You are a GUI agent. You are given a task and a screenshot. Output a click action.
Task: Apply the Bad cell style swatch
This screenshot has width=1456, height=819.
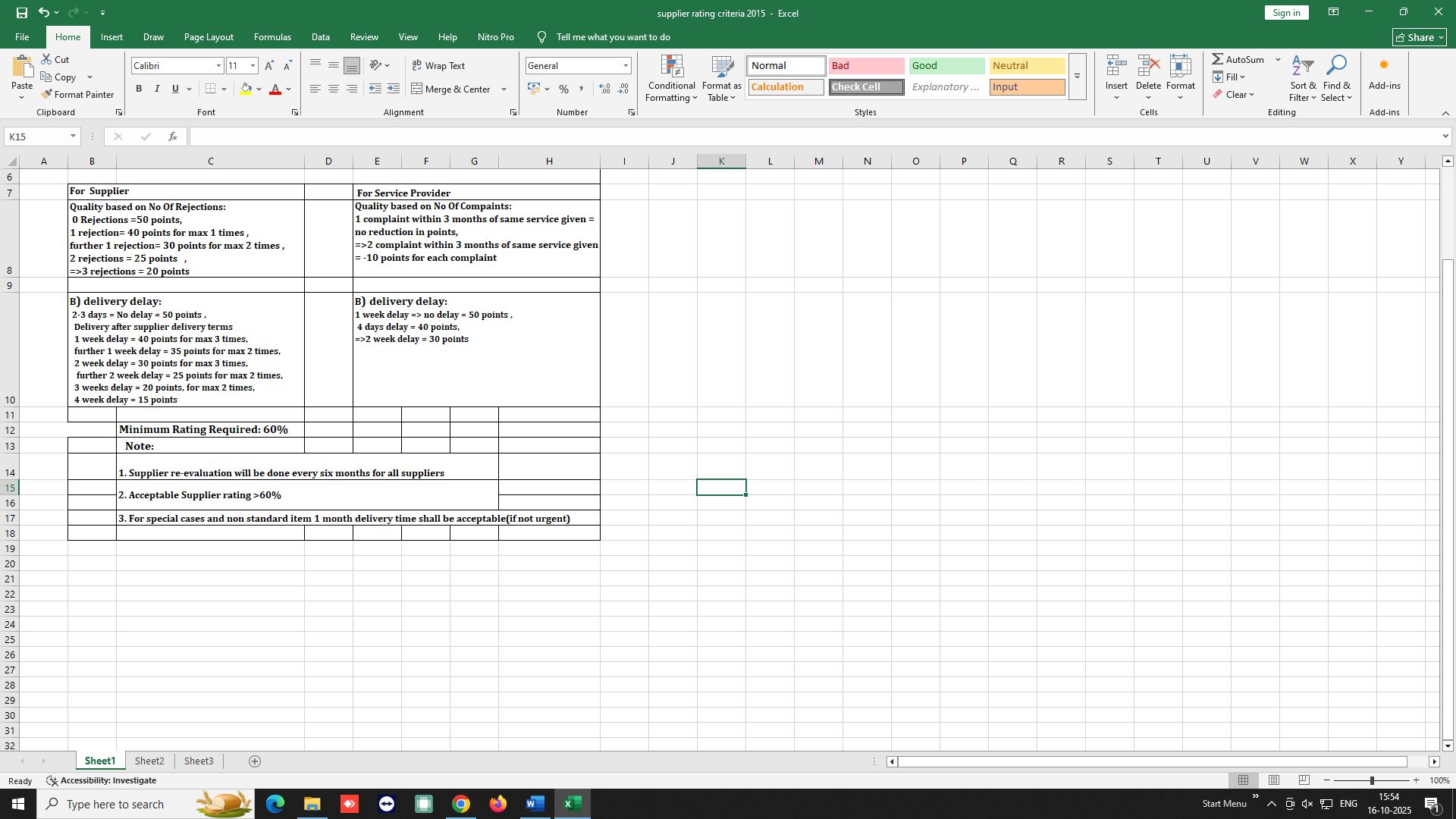coord(866,66)
